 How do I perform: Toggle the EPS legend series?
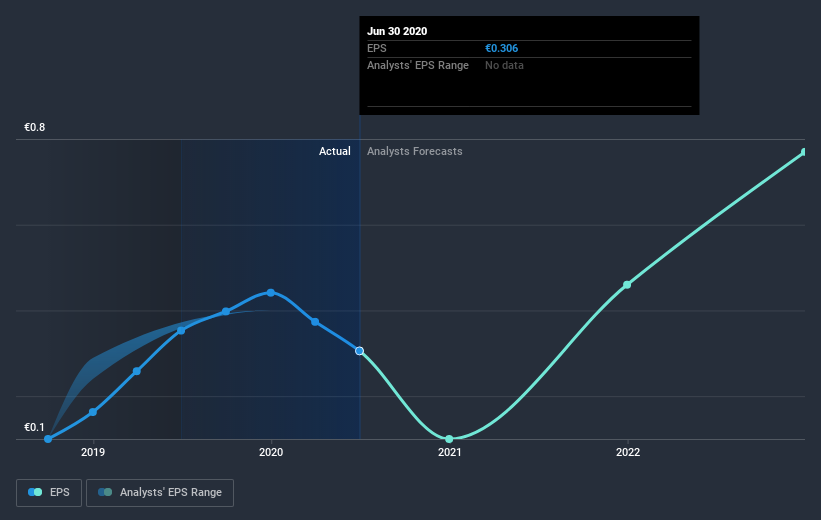pyautogui.click(x=49, y=492)
